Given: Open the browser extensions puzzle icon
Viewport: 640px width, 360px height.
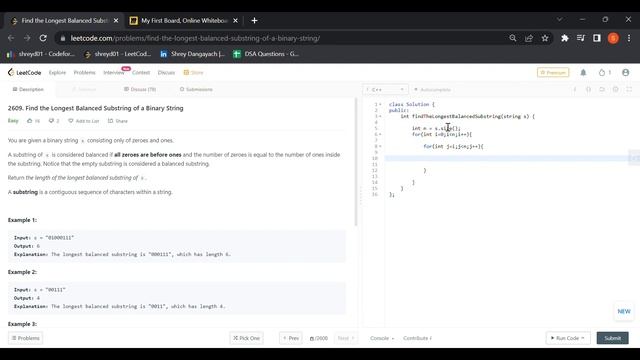Looking at the screenshot, I should click(565, 38).
